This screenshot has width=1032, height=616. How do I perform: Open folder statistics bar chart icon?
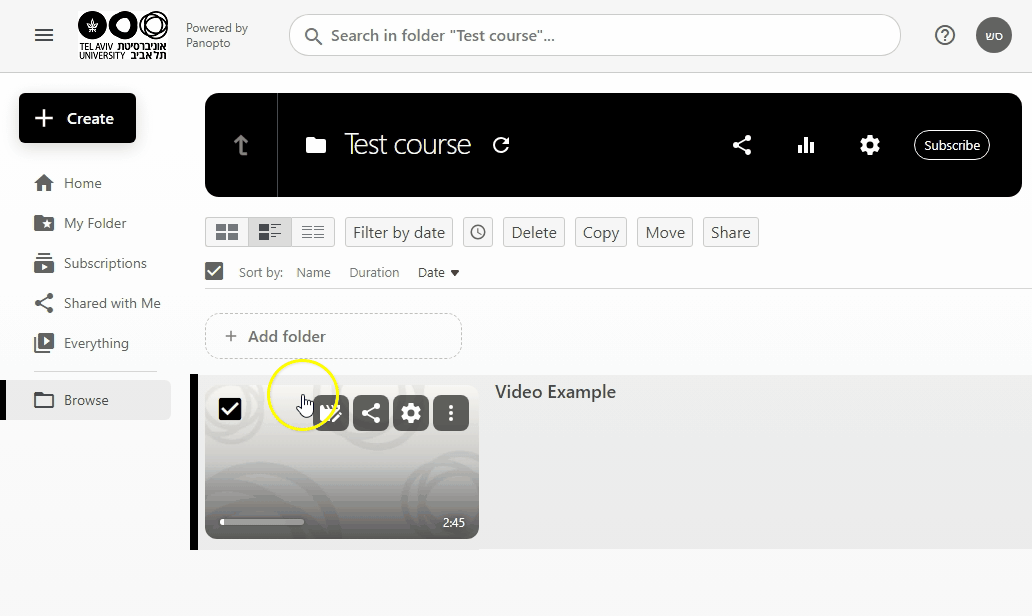(806, 145)
